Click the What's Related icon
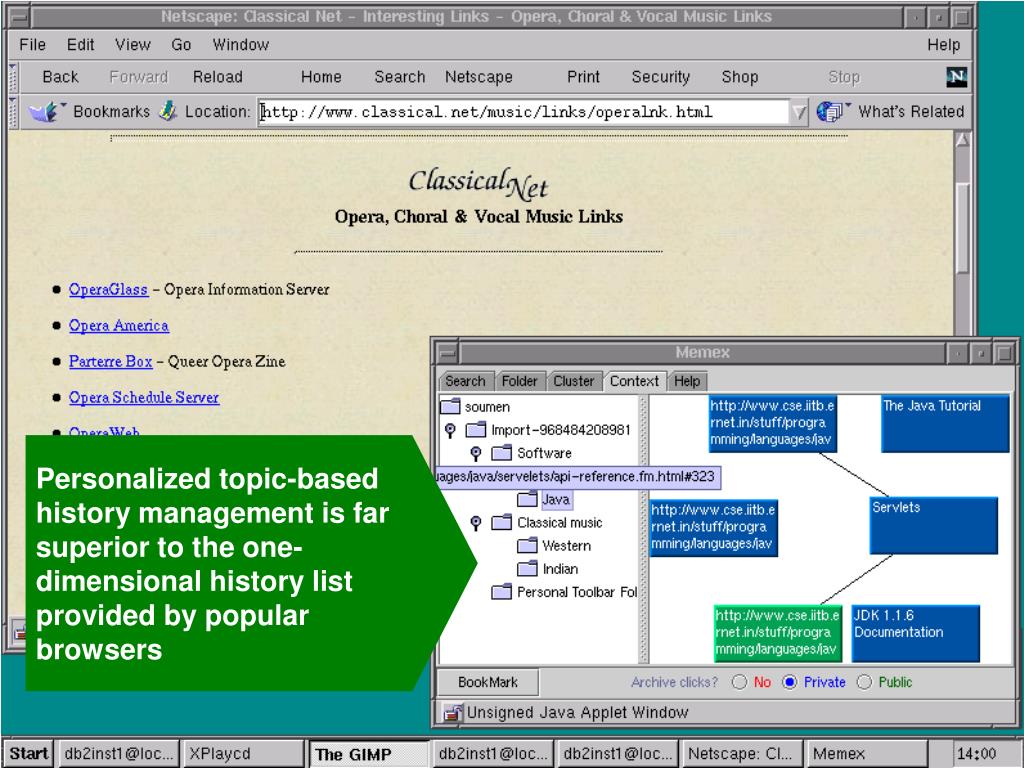The width and height of the screenshot is (1024, 768). pos(832,112)
